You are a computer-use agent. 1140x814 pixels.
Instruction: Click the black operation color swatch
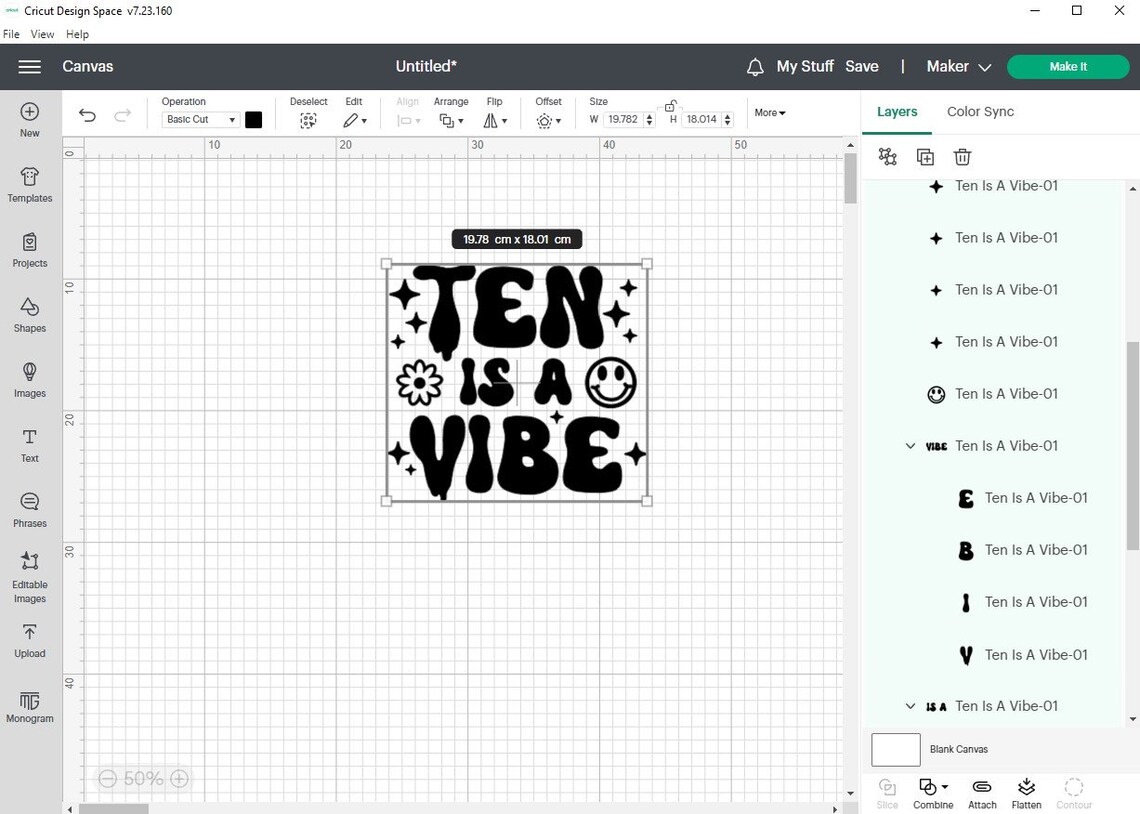[x=253, y=119]
